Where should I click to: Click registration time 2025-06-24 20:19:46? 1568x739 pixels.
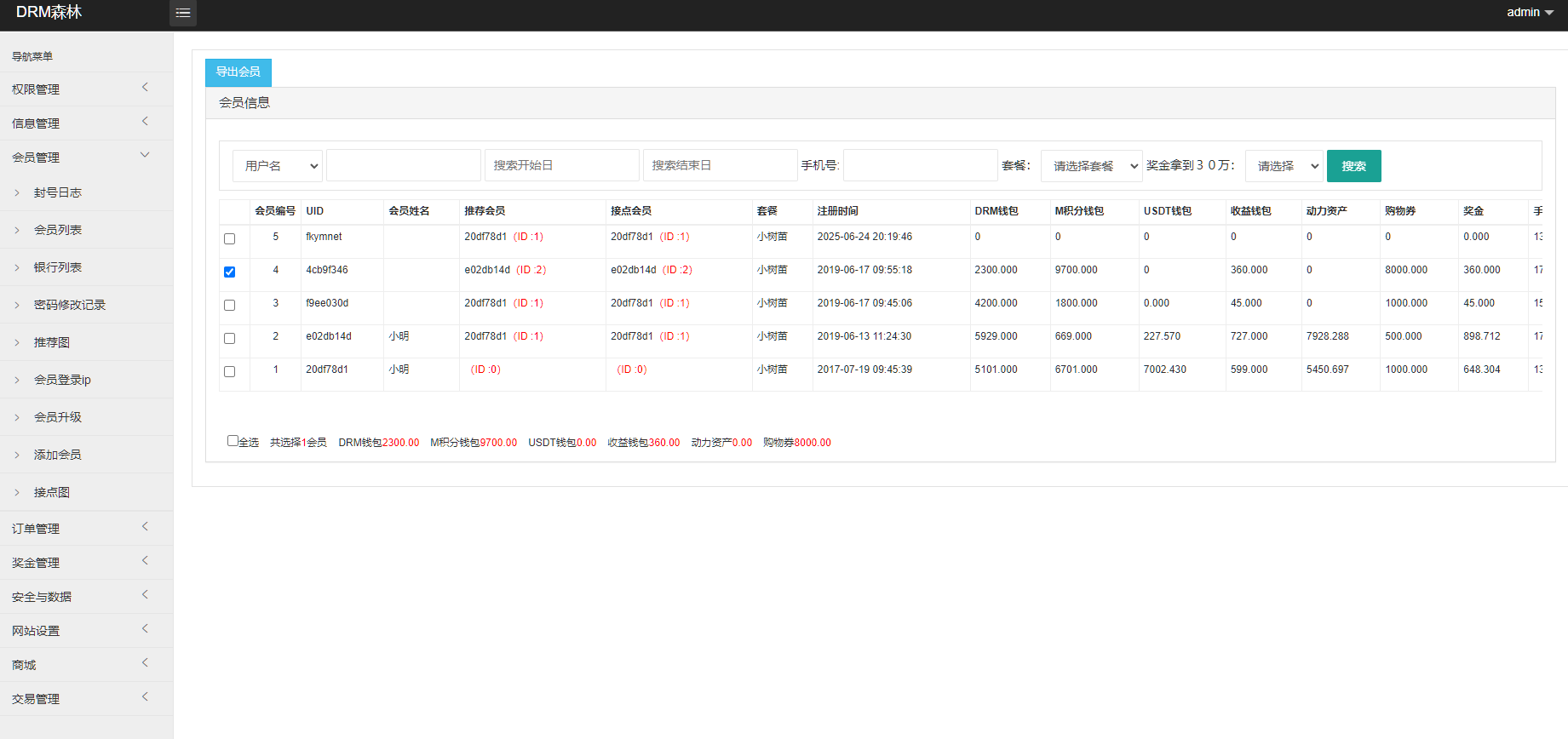(864, 237)
